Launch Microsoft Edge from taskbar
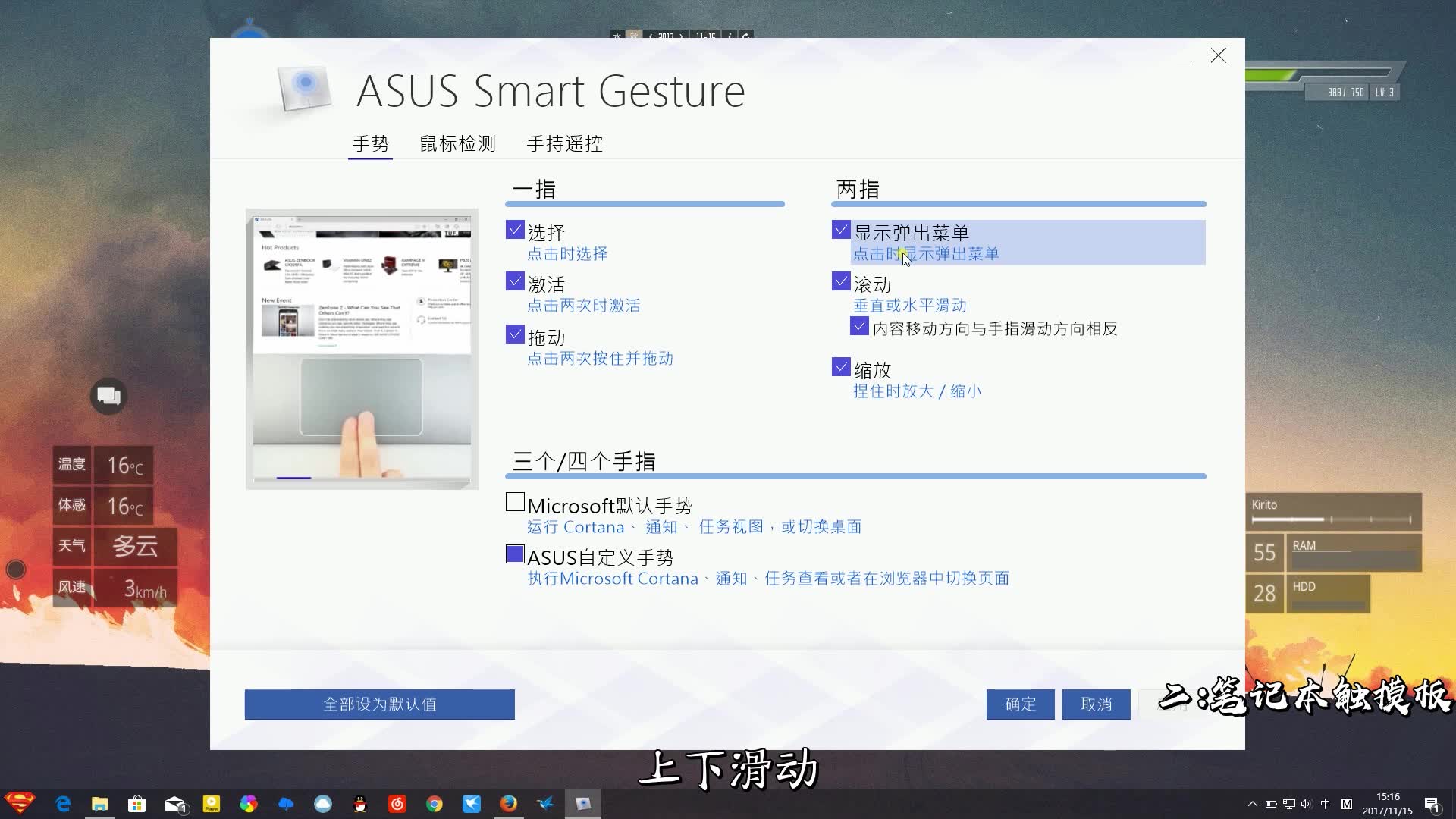The image size is (1456, 819). coord(63,803)
